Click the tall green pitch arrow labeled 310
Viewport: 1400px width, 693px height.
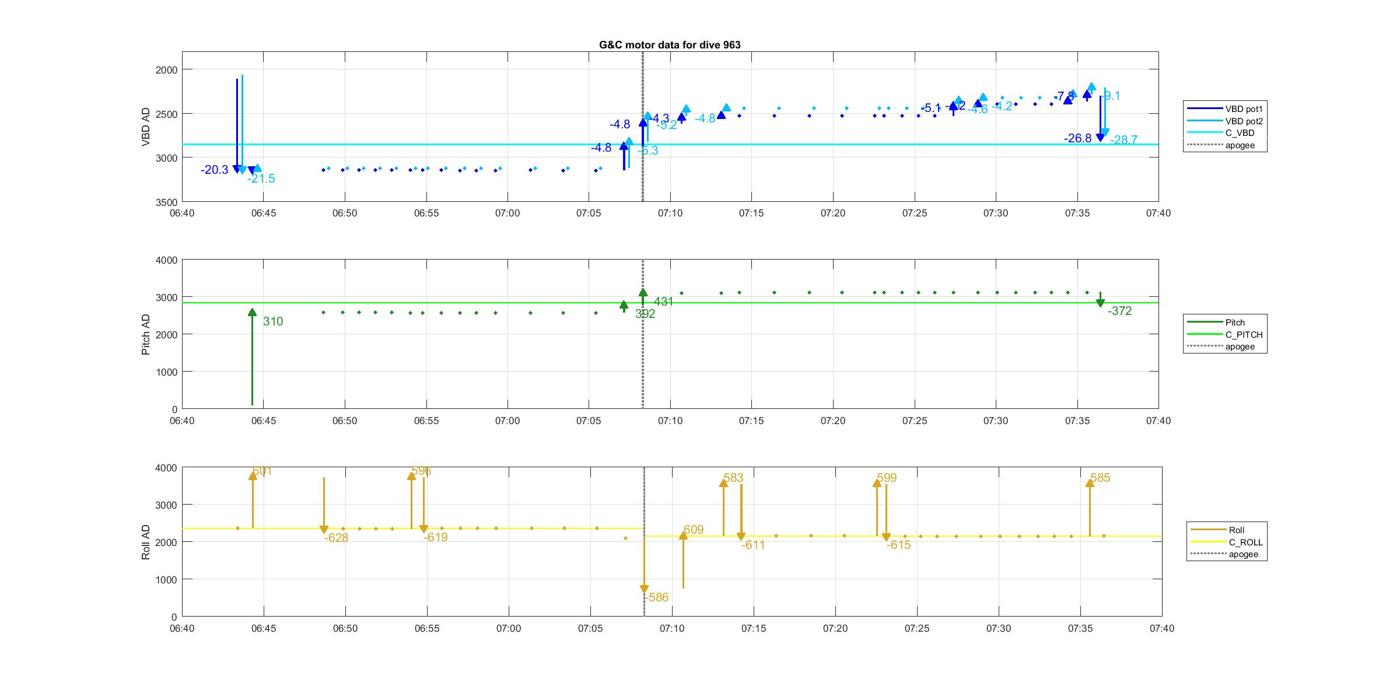(252, 357)
